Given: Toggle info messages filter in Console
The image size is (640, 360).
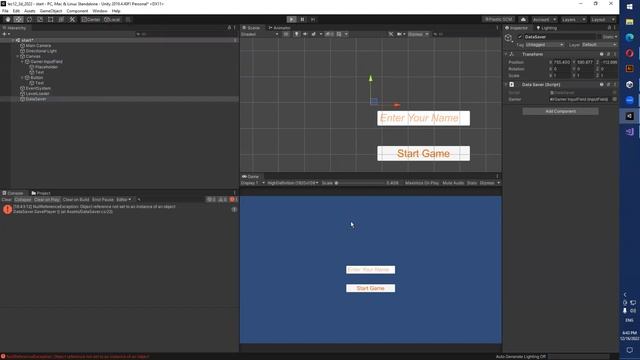Looking at the screenshot, I should (211, 200).
